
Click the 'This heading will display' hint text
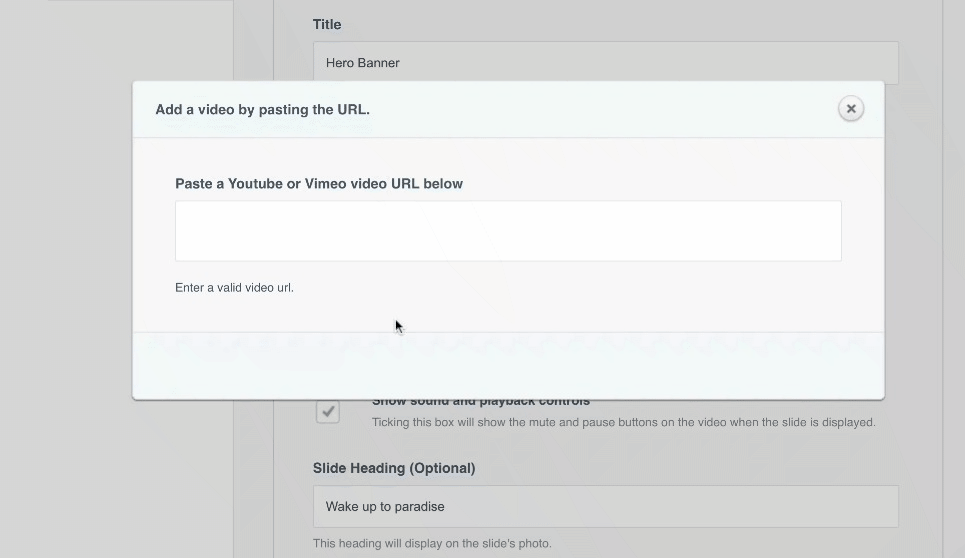click(x=432, y=544)
